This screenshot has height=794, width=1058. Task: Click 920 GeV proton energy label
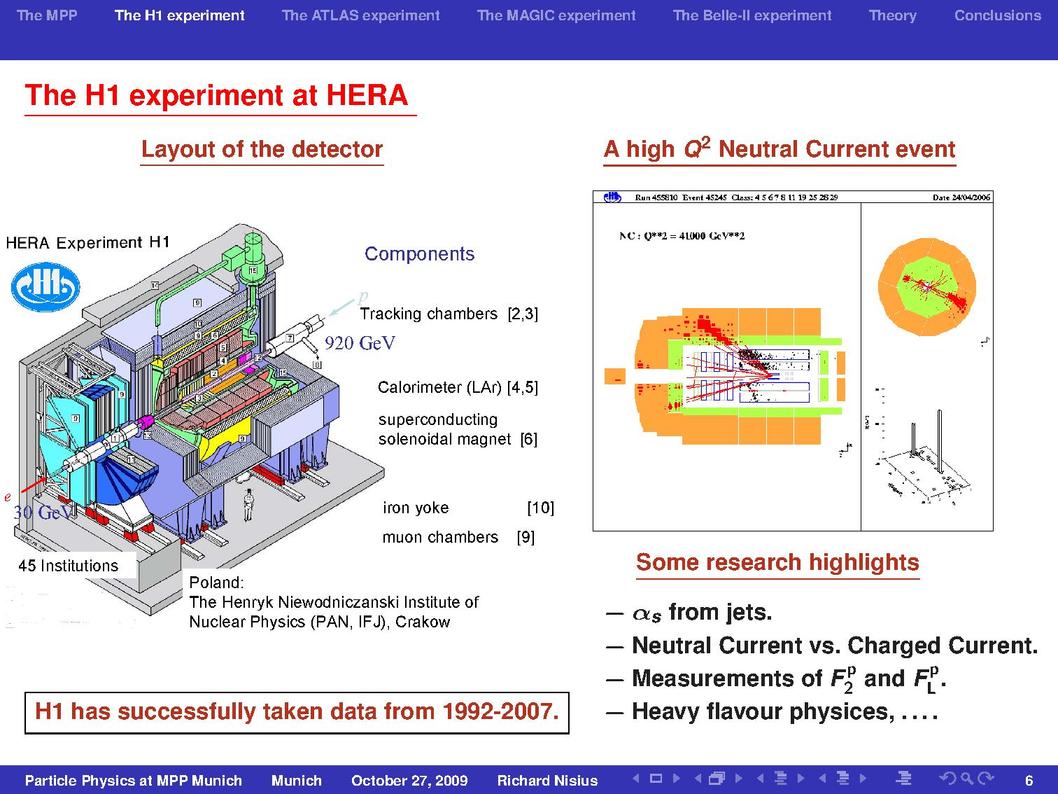[x=360, y=343]
